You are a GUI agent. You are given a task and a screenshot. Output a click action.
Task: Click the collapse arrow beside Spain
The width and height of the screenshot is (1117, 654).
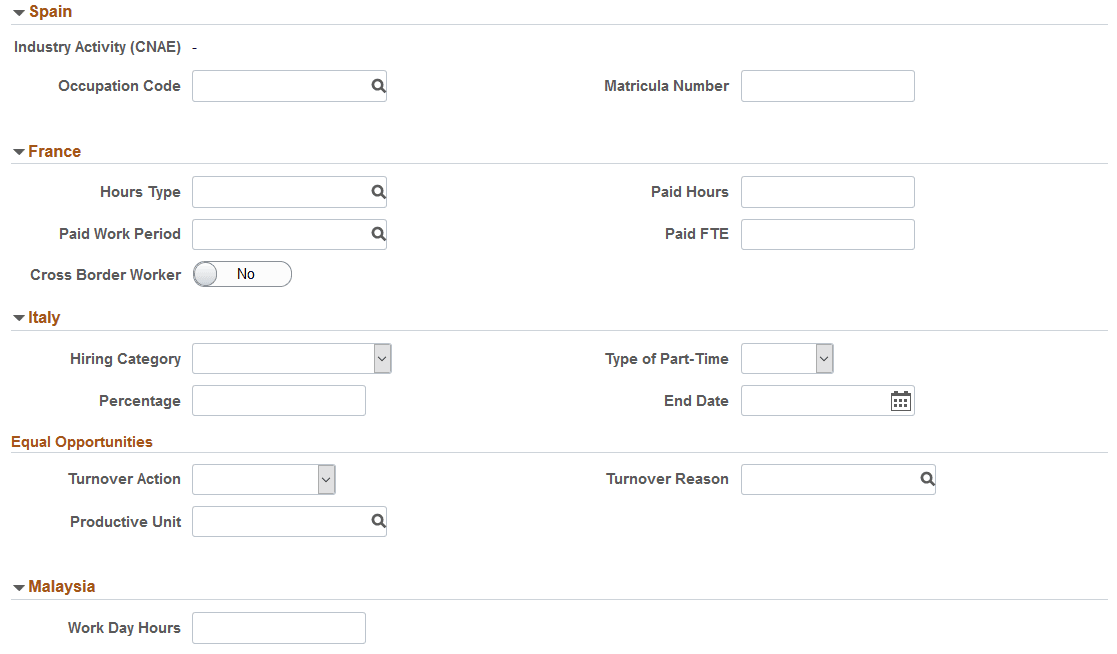(x=18, y=11)
